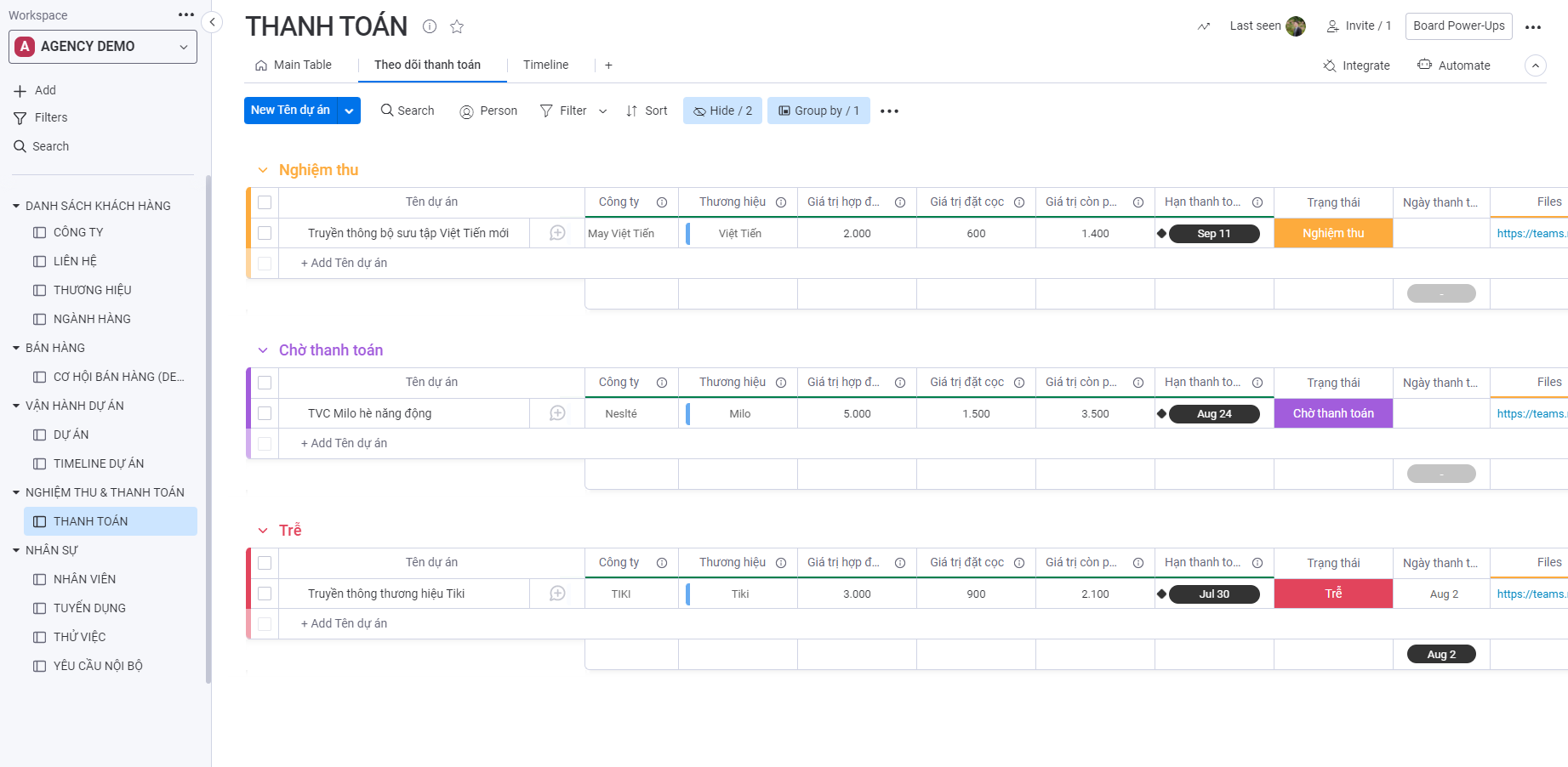Click the board activity trend icon
Screen dimensions: 1568x767
pos(1203,26)
